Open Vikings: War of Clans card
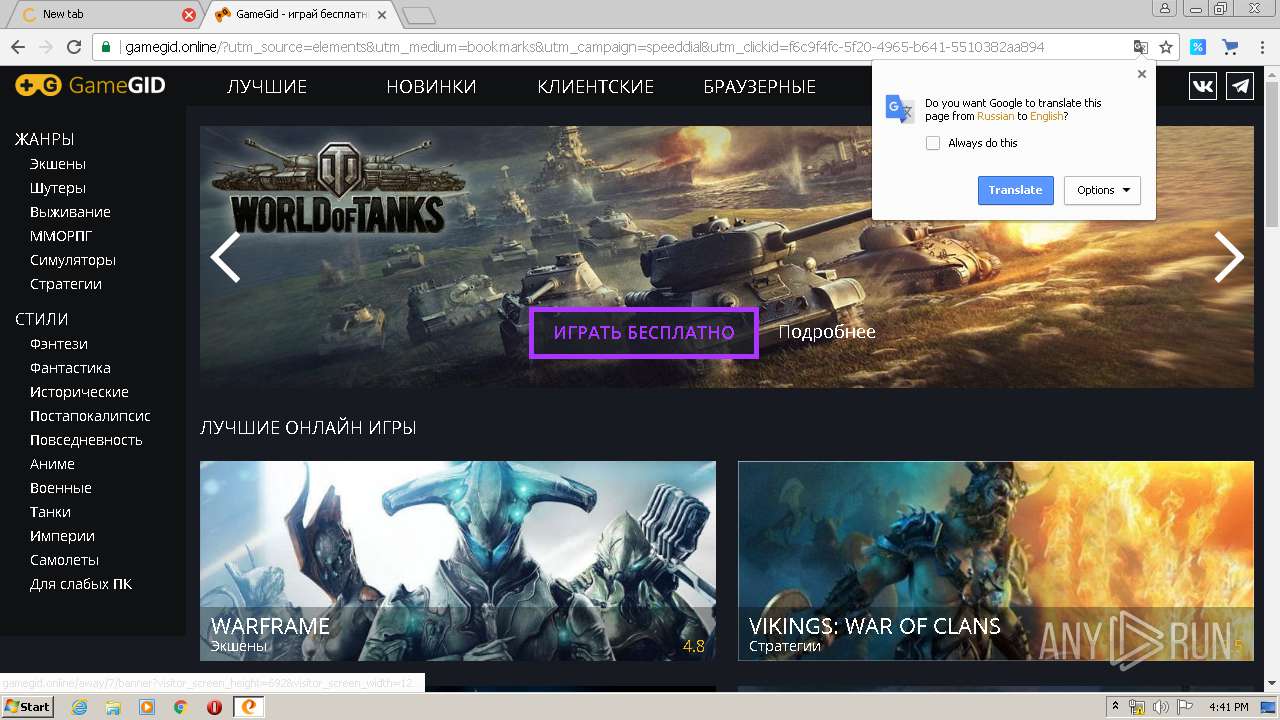This screenshot has height=720, width=1280. (996, 560)
